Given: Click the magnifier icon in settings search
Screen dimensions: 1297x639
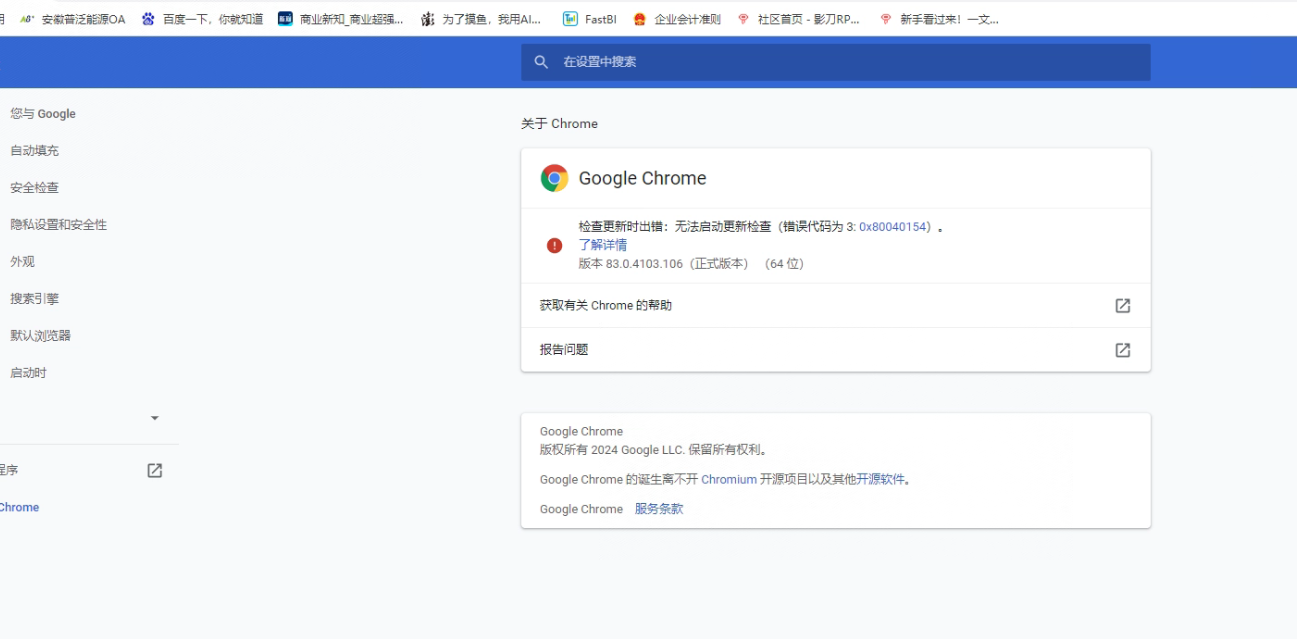Looking at the screenshot, I should click(x=541, y=62).
